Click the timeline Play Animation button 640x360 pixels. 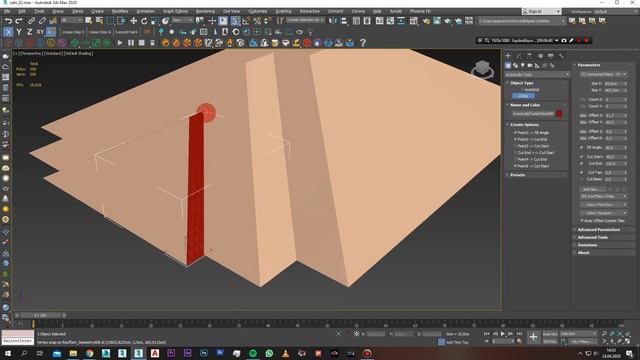(x=502, y=334)
